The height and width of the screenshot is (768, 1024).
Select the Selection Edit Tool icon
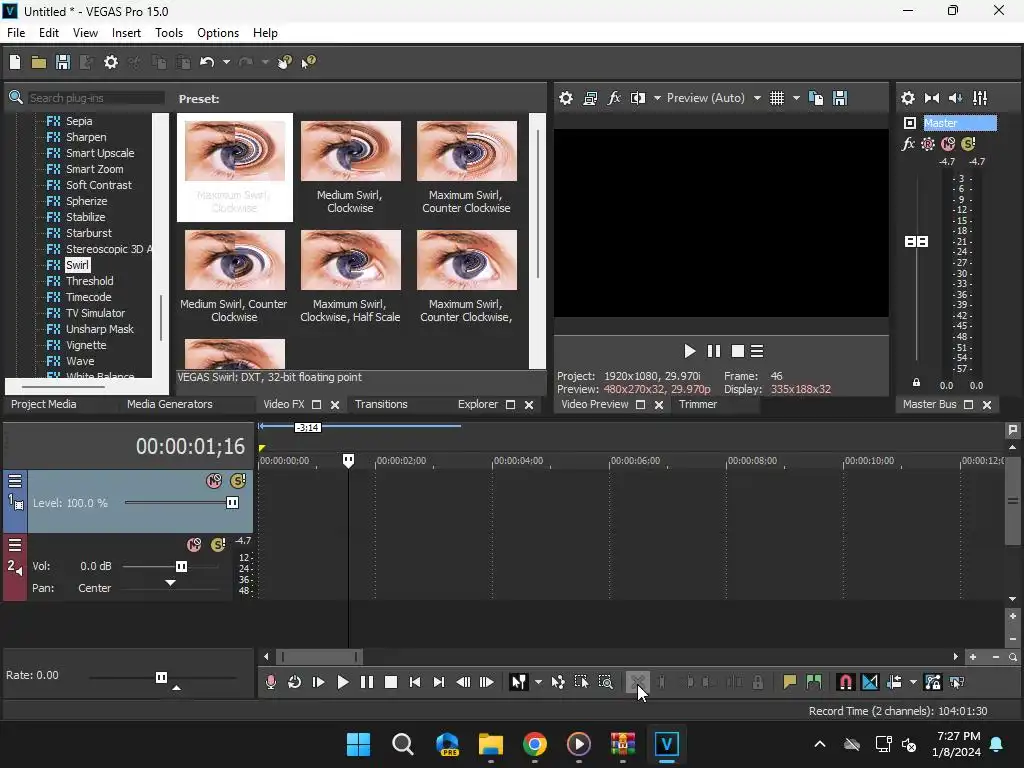coord(581,682)
